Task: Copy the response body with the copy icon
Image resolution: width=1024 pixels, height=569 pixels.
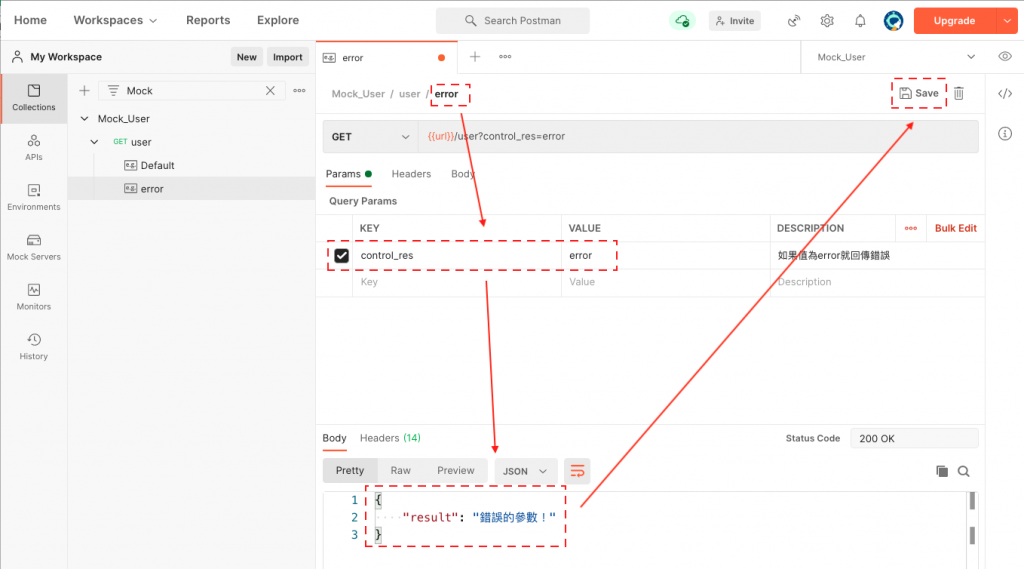Action: (942, 471)
